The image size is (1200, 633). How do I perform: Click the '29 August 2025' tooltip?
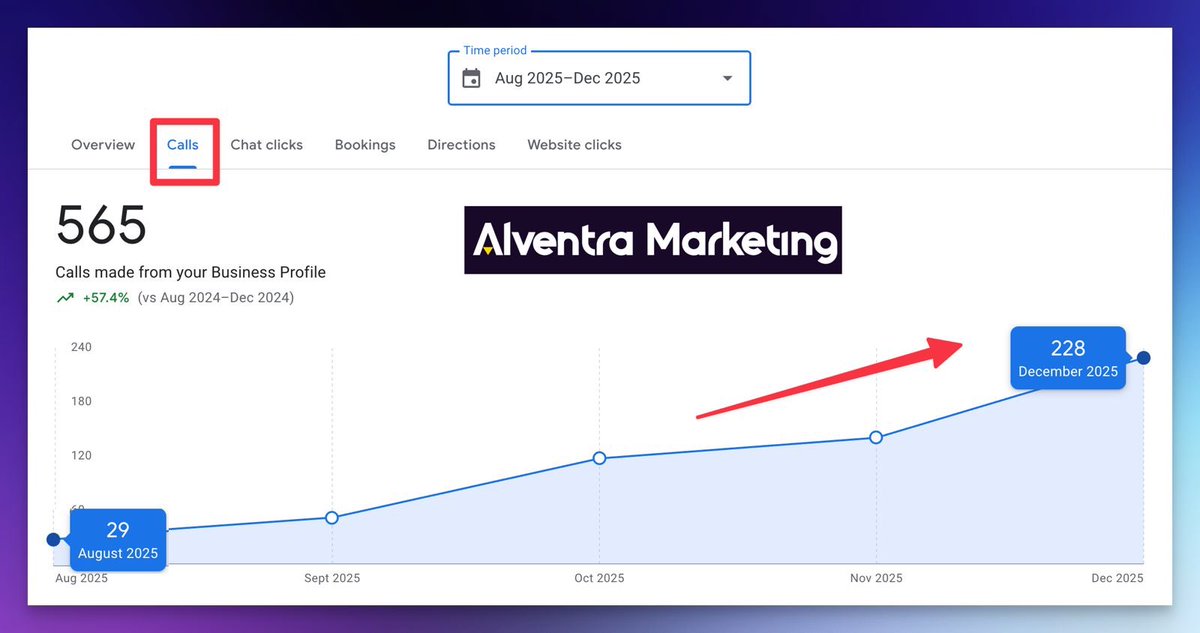(118, 540)
